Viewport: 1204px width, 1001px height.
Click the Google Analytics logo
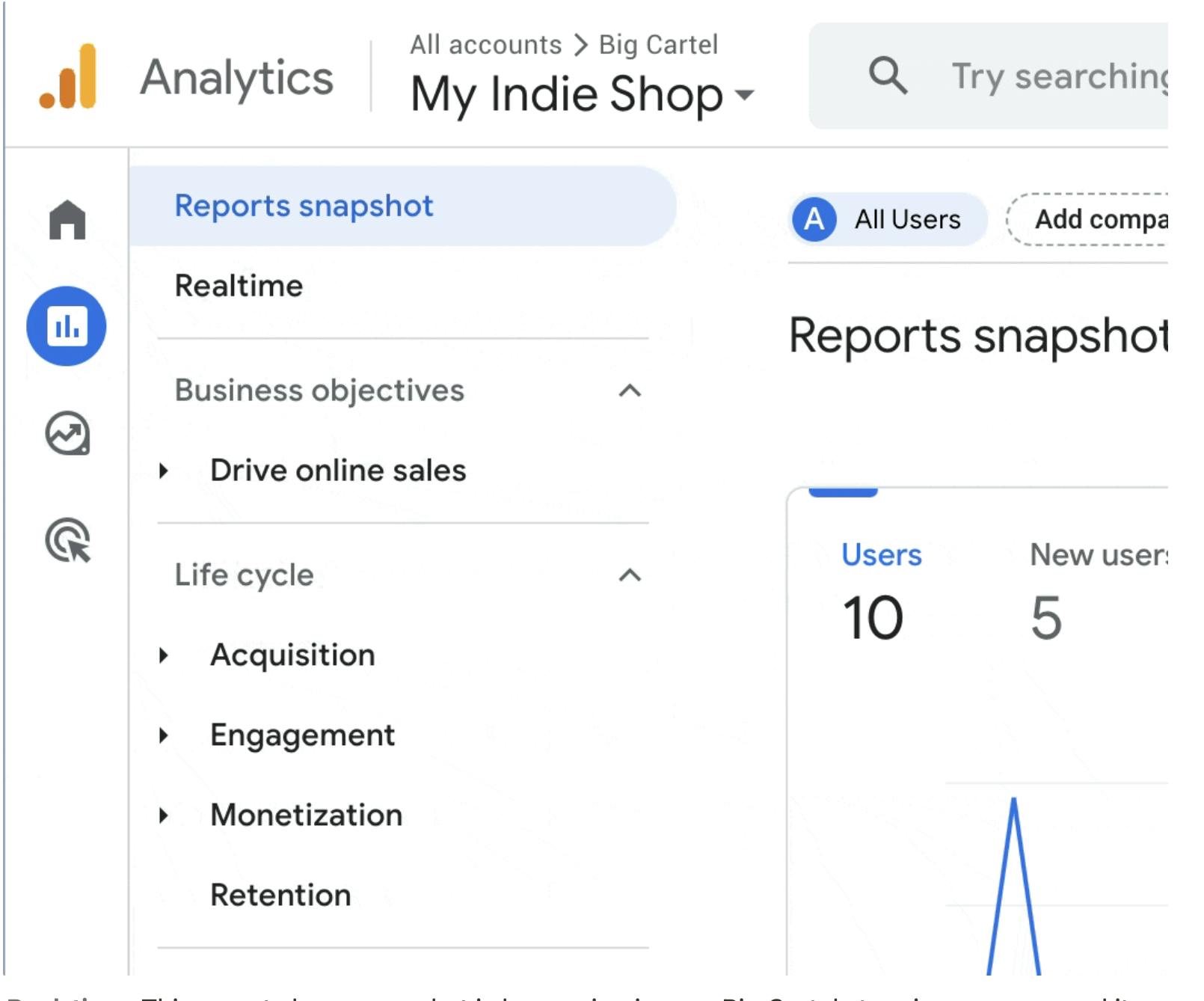pyautogui.click(x=68, y=76)
